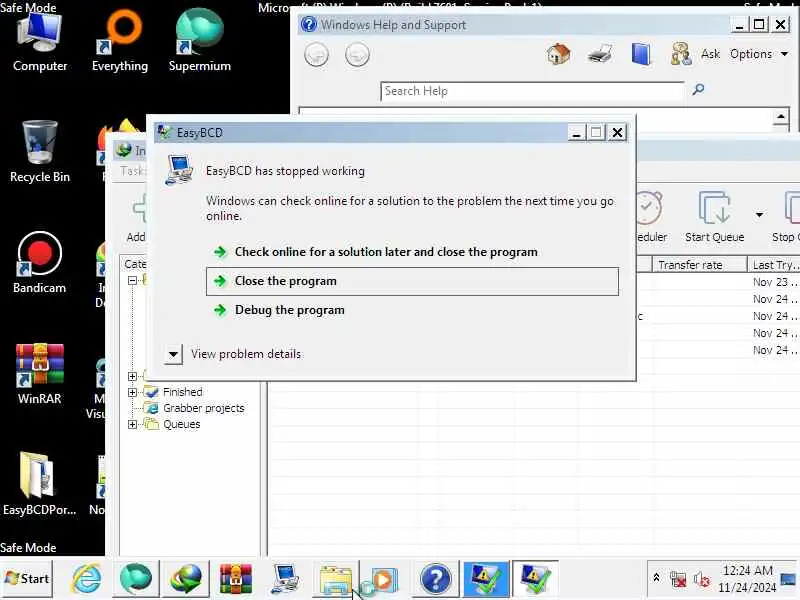The width and height of the screenshot is (800, 600).
Task: Click the Search Help input field
Action: pyautogui.click(x=532, y=91)
